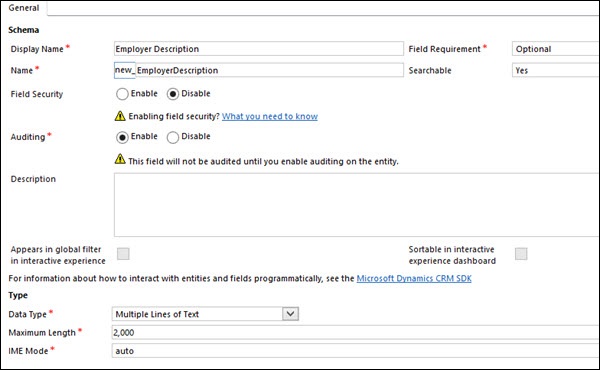Check Sortable in interactive experience dashboard

[x=521, y=253]
